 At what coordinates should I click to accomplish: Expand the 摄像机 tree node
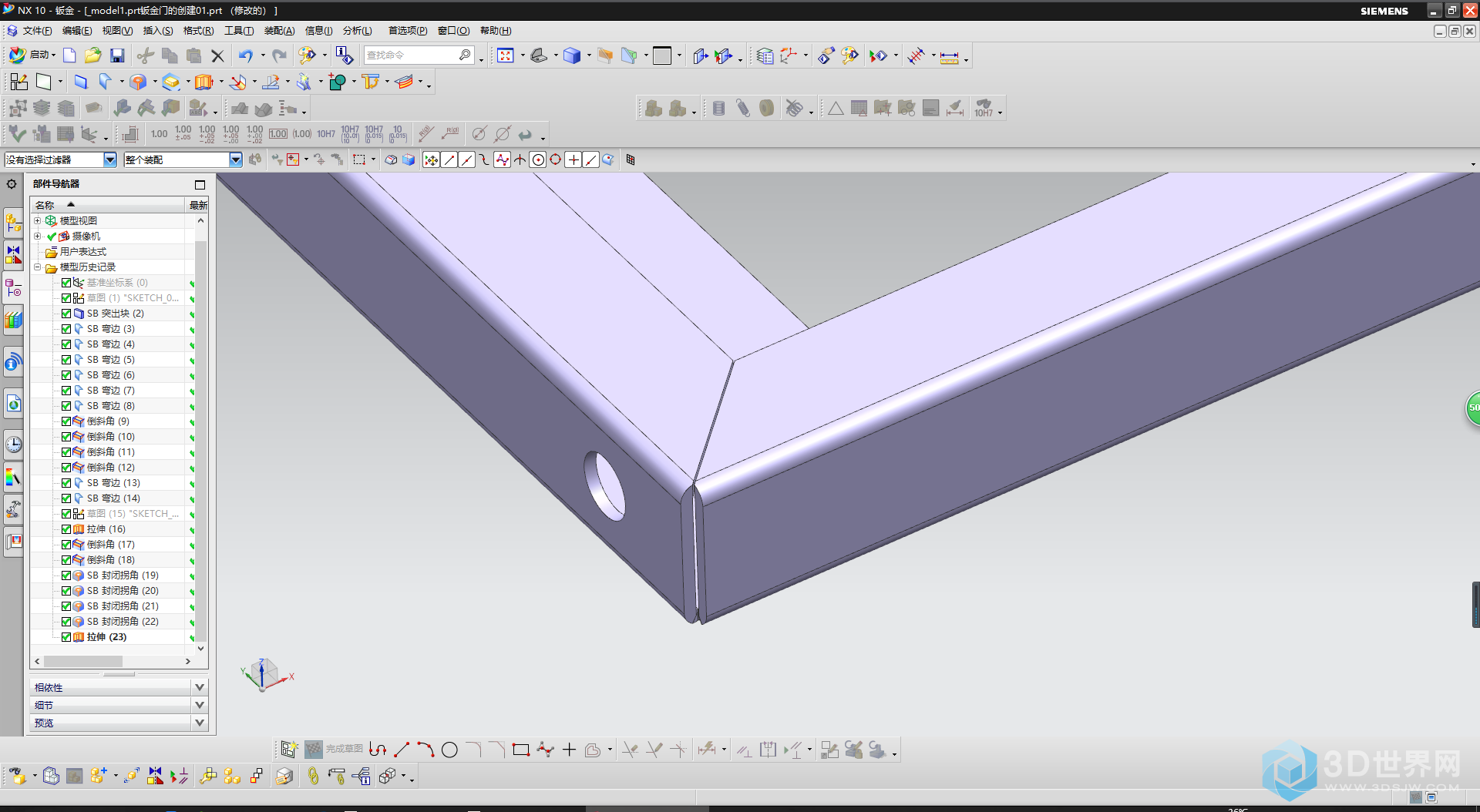pos(37,236)
